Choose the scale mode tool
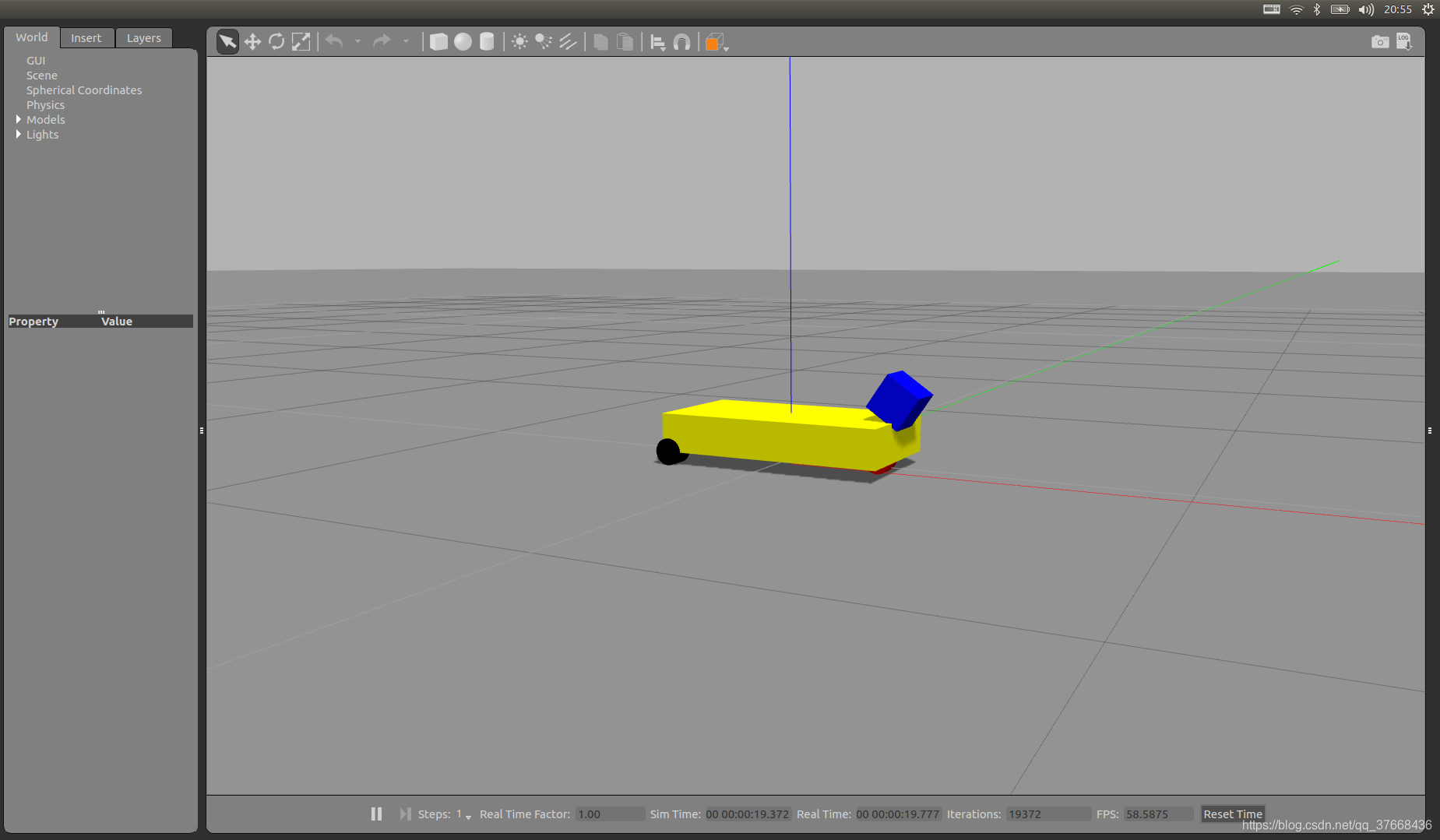 [x=301, y=41]
